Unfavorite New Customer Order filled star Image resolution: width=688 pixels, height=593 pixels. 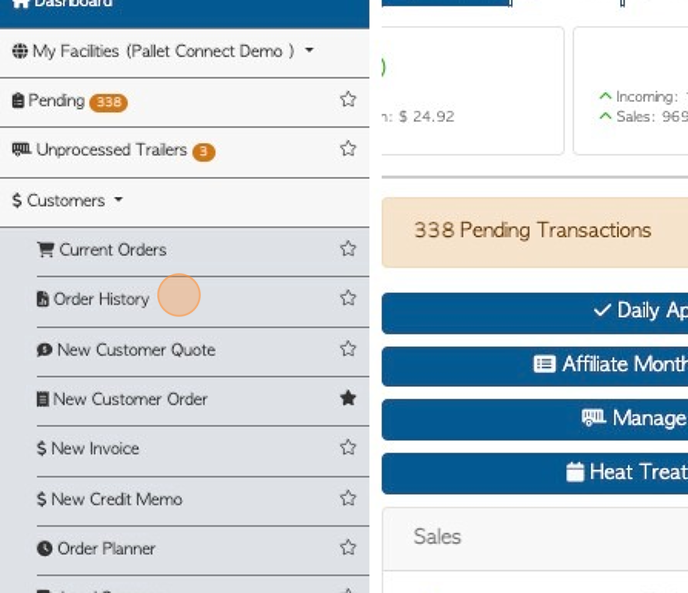(348, 398)
